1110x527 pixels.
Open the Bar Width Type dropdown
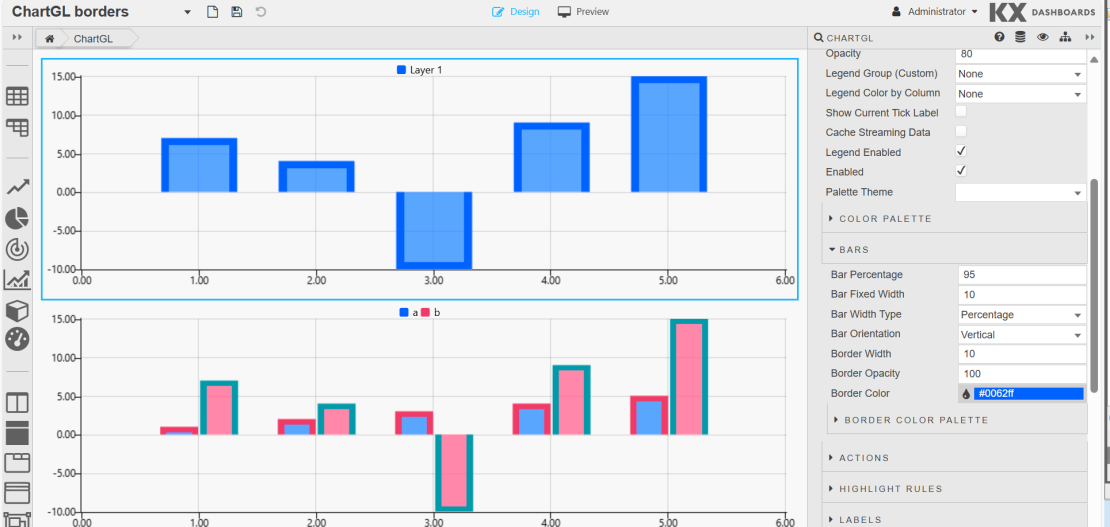(1020, 314)
